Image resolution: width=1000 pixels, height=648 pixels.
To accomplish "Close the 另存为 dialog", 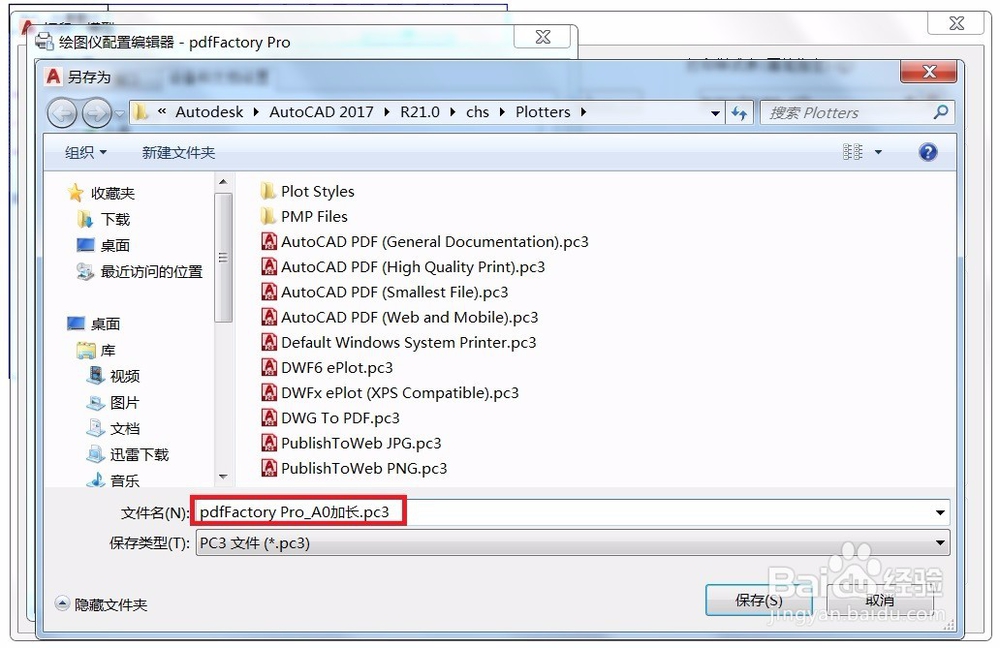I will (x=929, y=72).
